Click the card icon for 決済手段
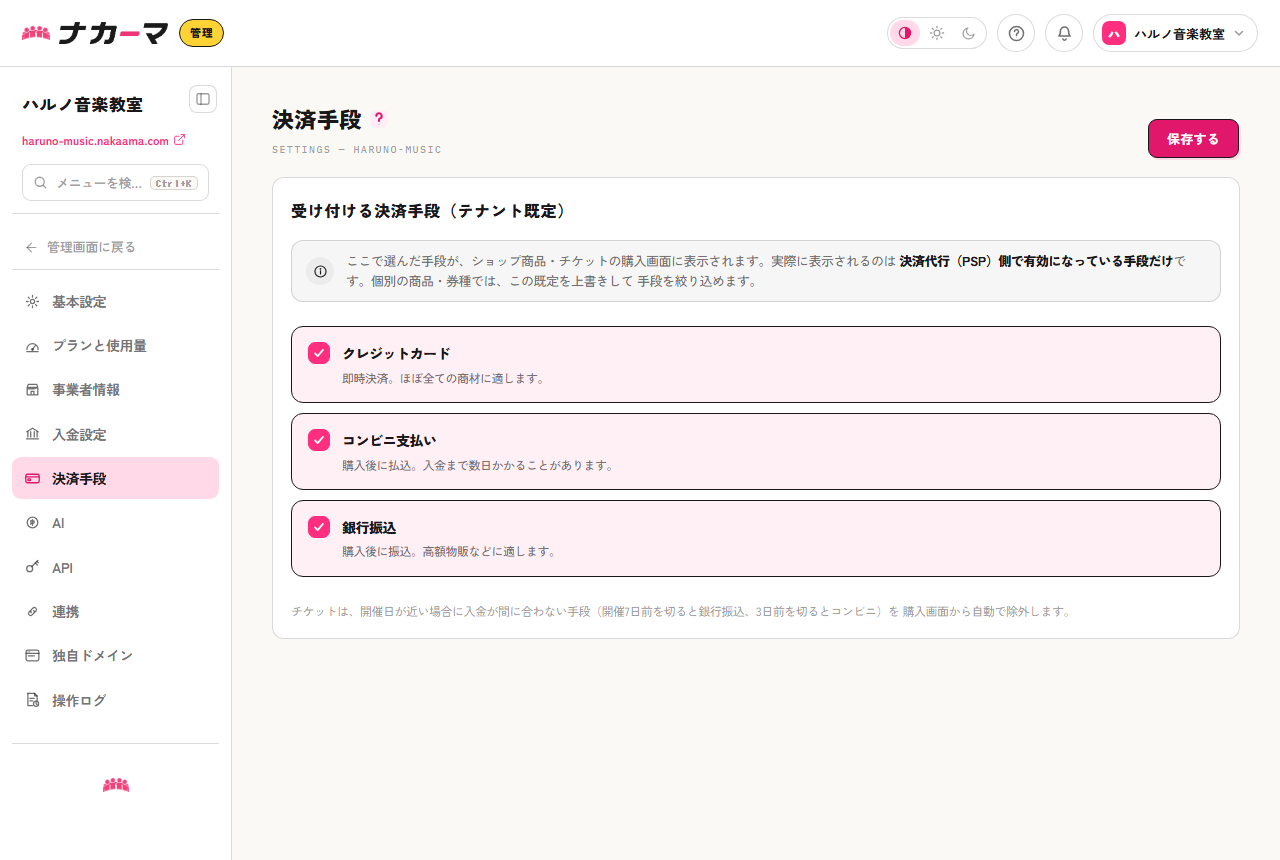Image resolution: width=1280 pixels, height=860 pixels. click(x=32, y=479)
